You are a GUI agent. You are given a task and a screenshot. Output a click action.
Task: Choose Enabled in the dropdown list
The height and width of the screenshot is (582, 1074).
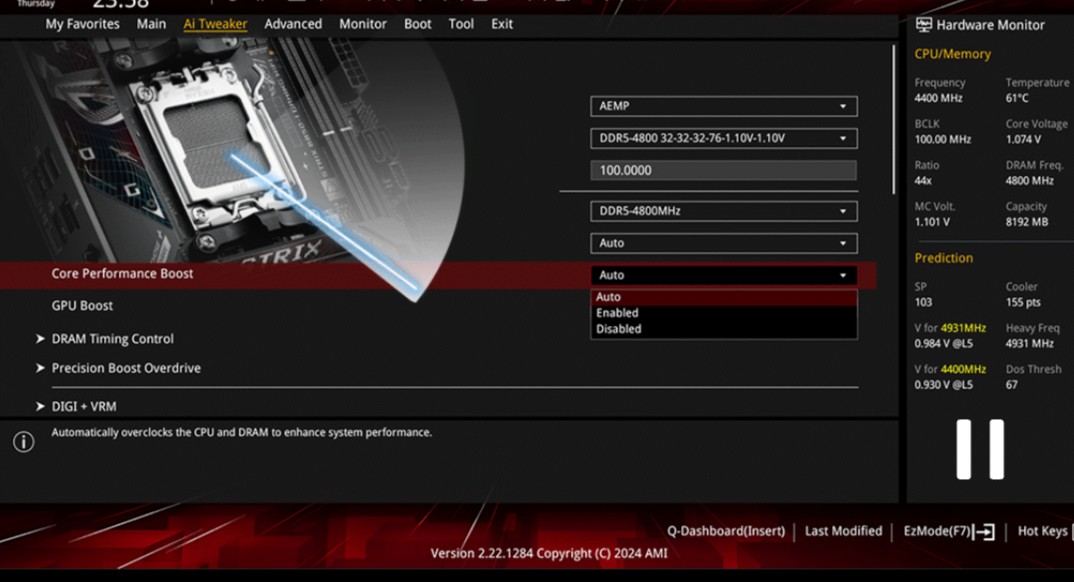coord(723,313)
